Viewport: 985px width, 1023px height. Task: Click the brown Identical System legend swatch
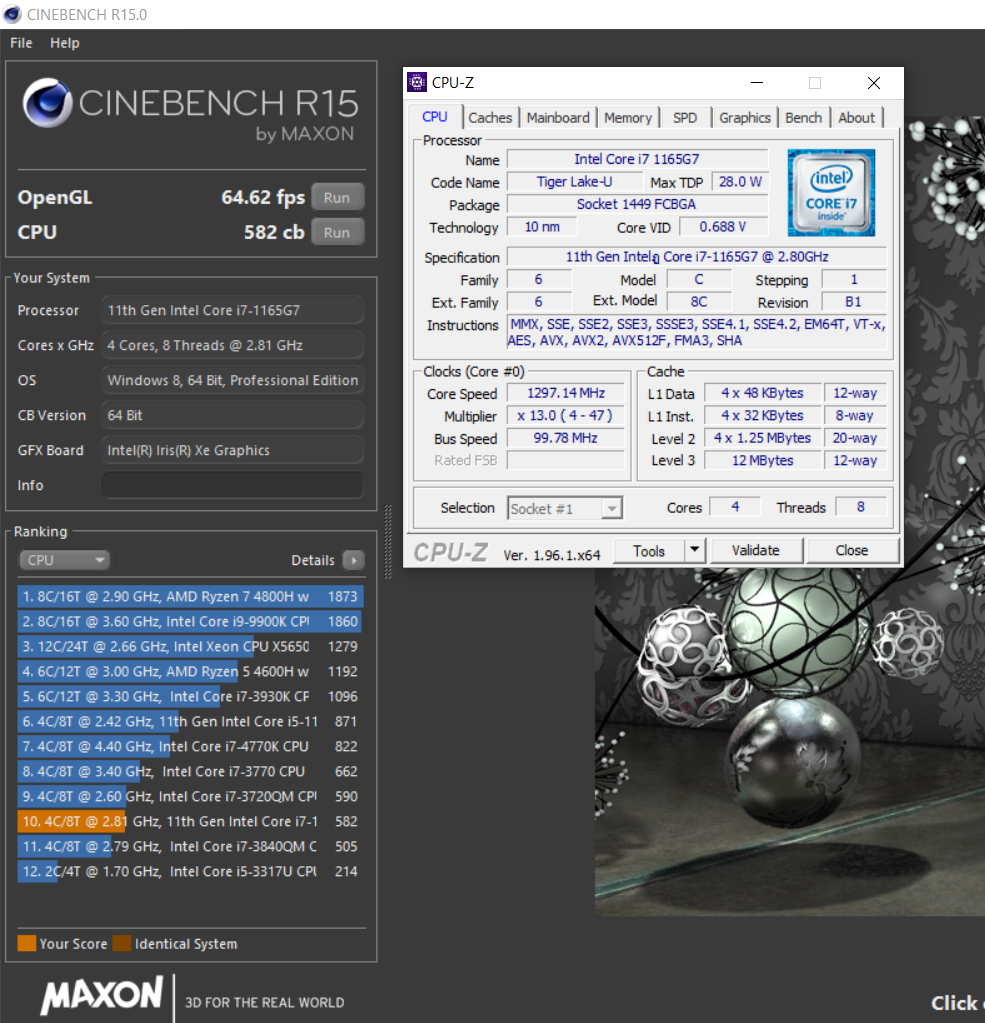(x=122, y=943)
